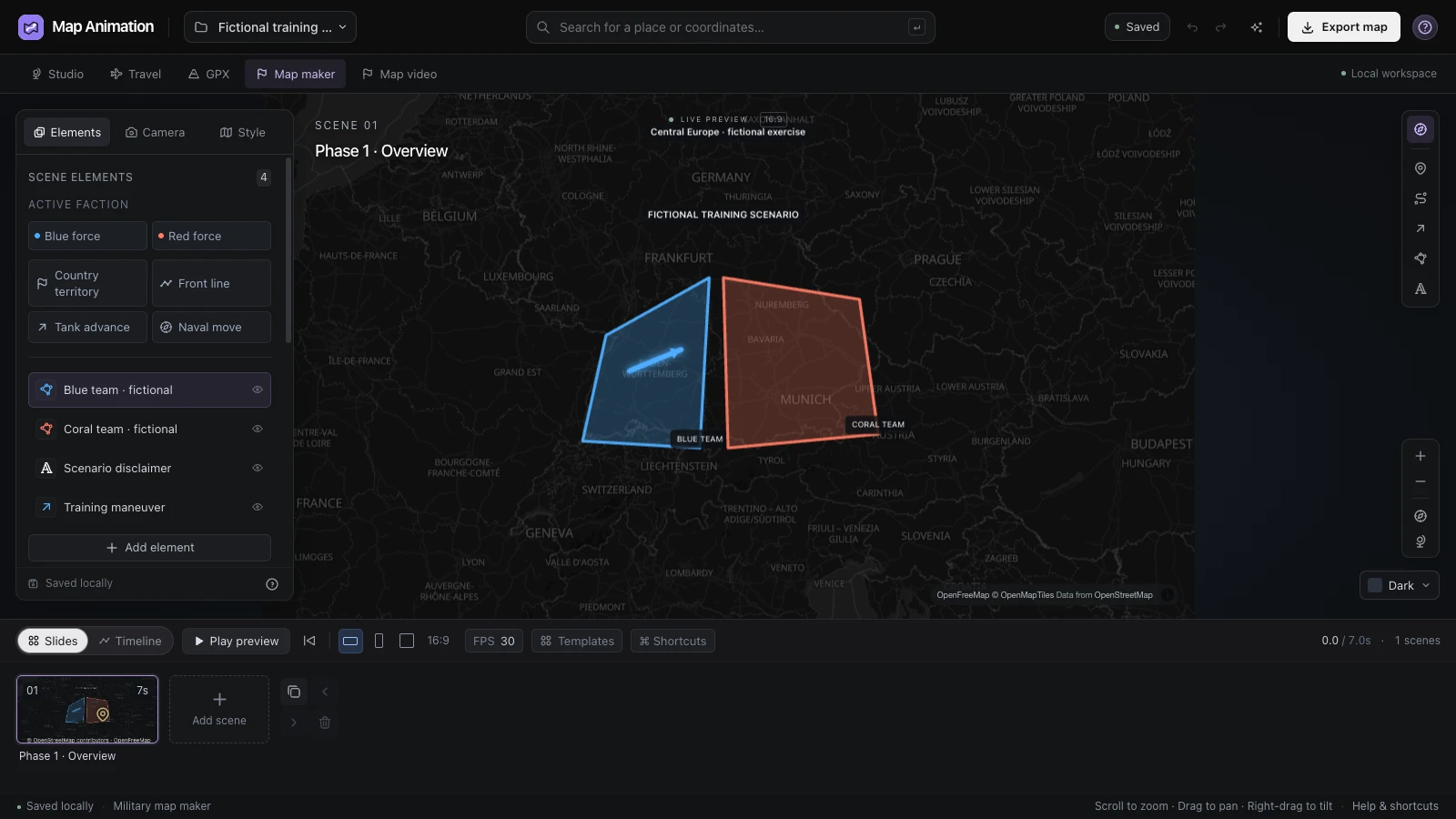Duplicate the current scene
1456x819 pixels.
(294, 692)
